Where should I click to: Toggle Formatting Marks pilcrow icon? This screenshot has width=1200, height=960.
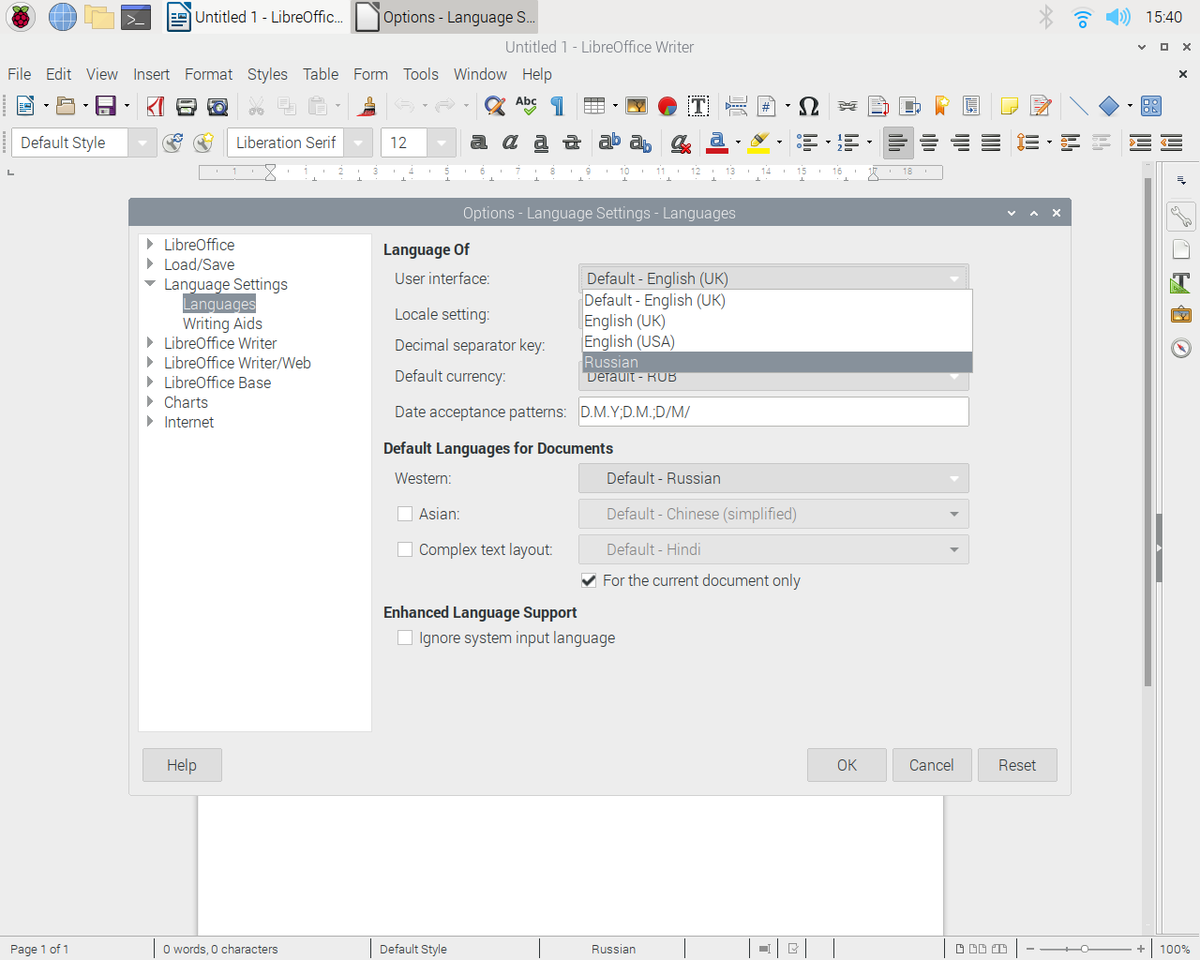pyautogui.click(x=557, y=106)
